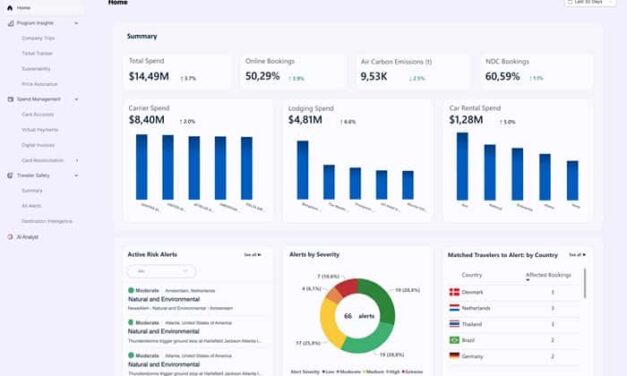Click the Program Insights chart icon
This screenshot has width=627, height=376.
coord(11,23)
